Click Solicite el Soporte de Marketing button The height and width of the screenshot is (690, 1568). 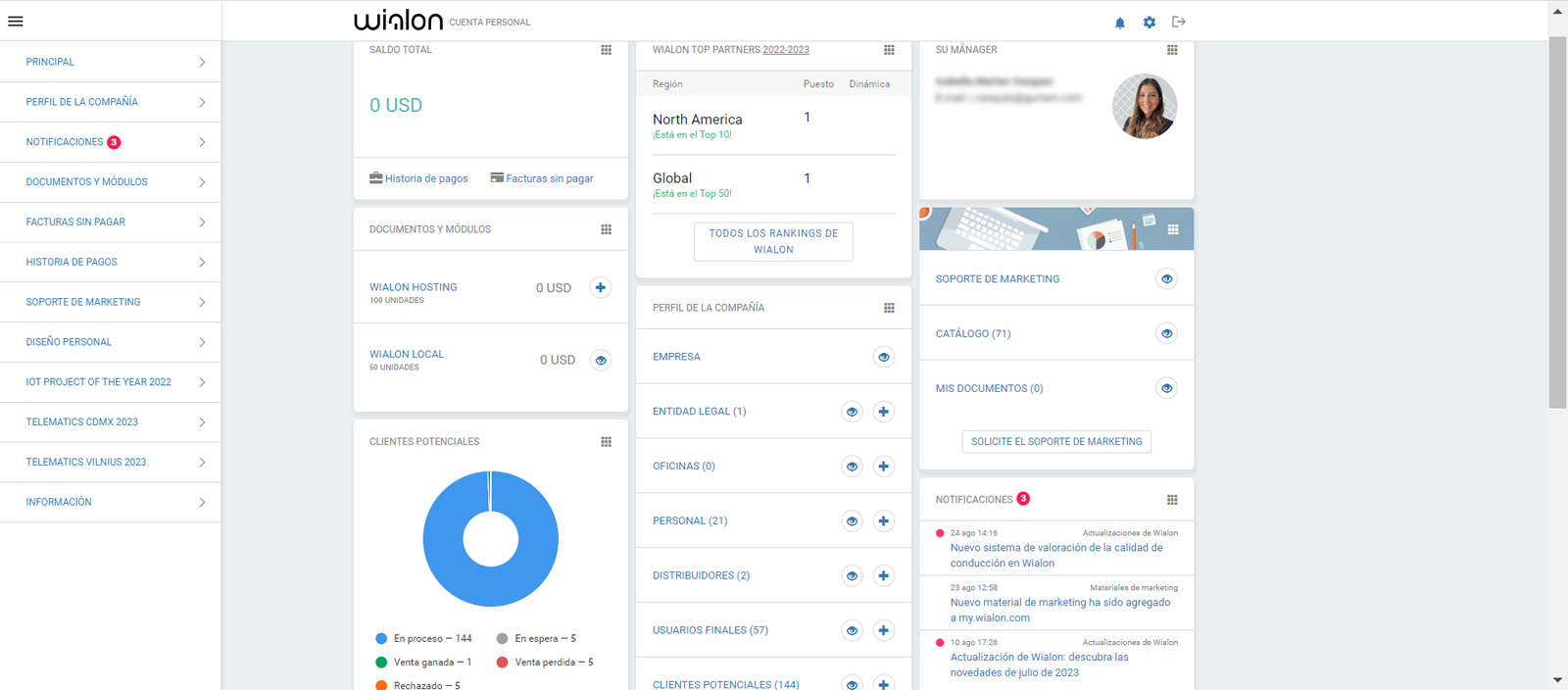coord(1056,442)
